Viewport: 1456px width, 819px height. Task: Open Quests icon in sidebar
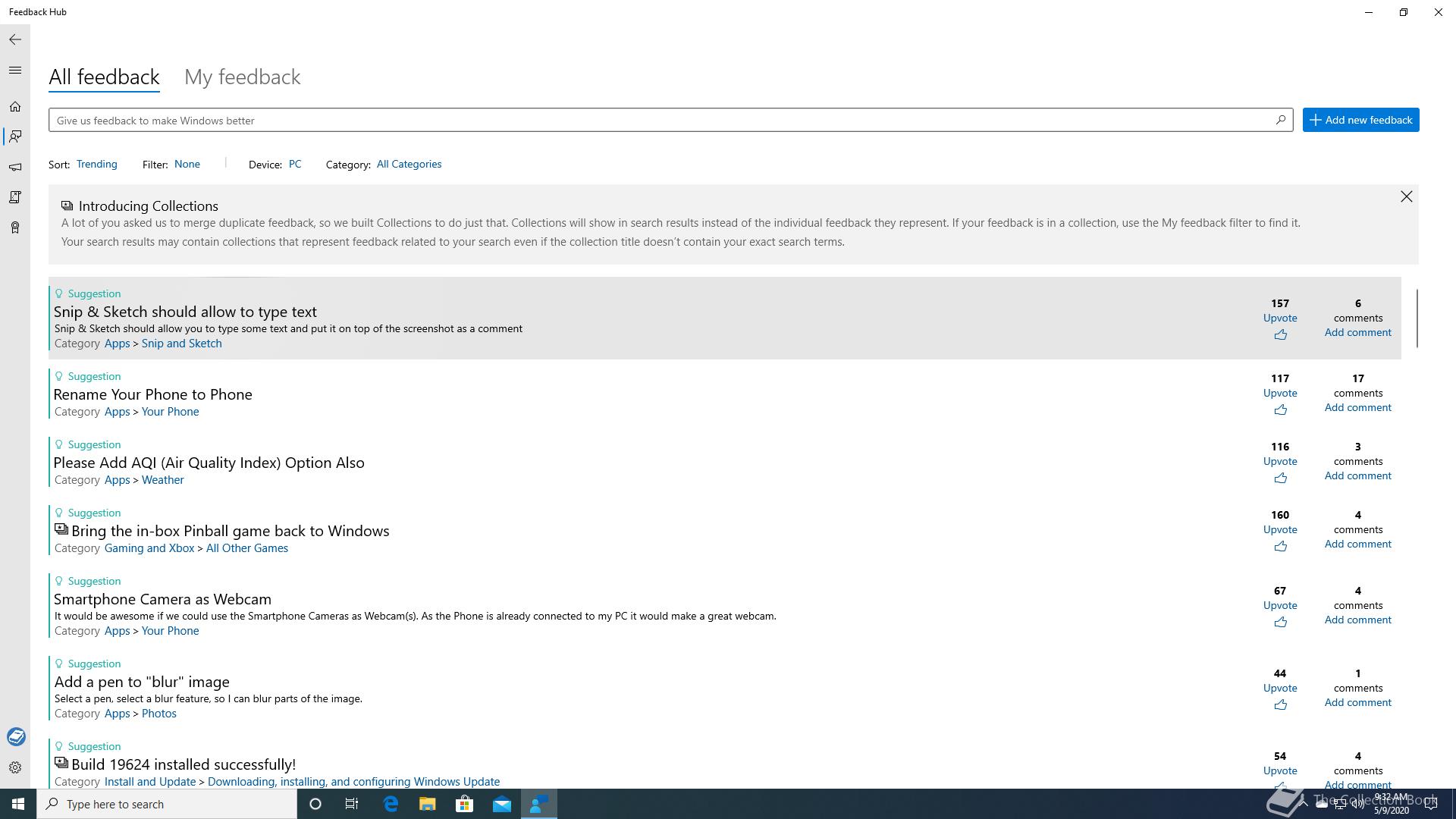(15, 197)
